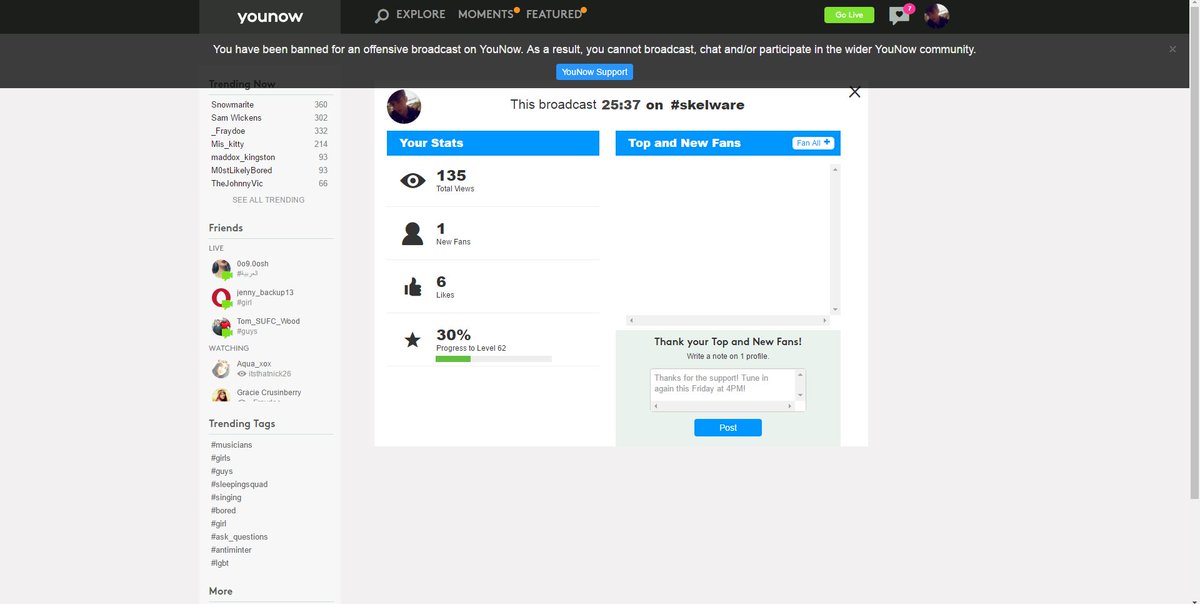Screen dimensions: 1200x604
Task: Open the #singing trending tag
Action: tap(226, 497)
